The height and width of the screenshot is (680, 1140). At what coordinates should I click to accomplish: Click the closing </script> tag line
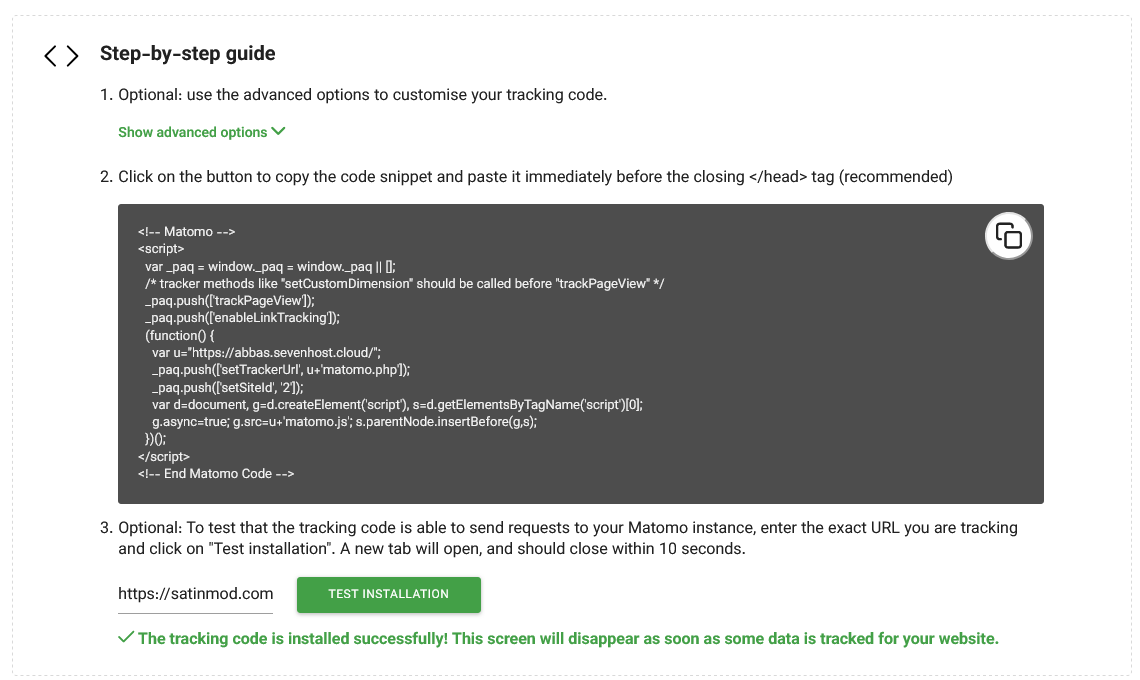point(164,457)
